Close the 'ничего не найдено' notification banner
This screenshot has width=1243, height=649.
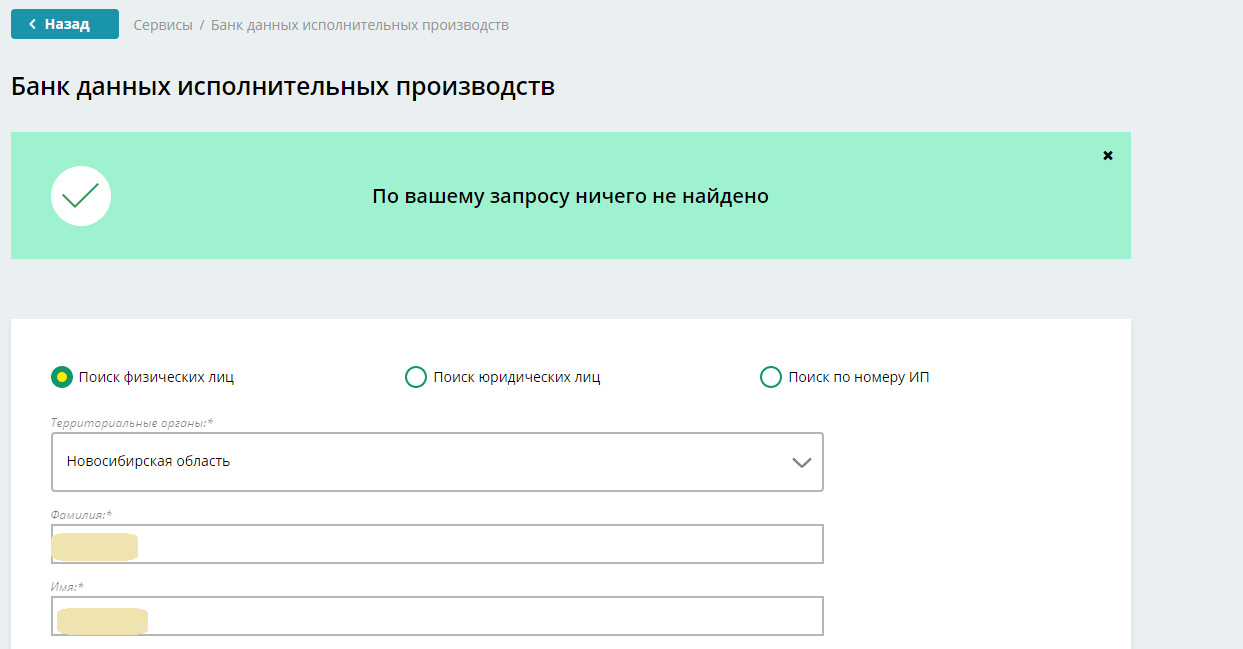1107,155
